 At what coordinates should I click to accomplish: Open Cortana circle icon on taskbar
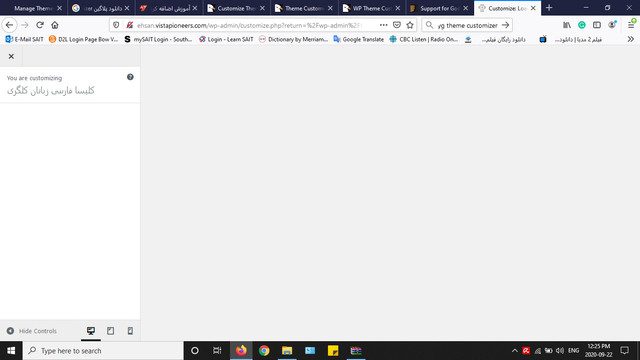pos(195,351)
